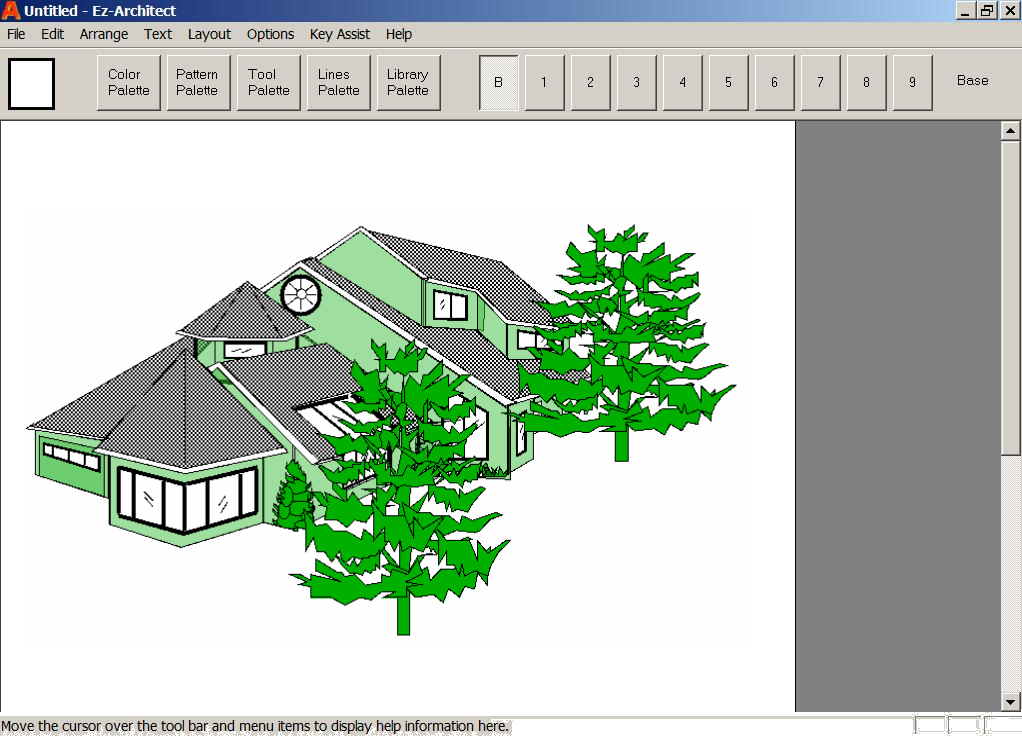This screenshot has height=737, width=1022.
Task: Activate layer 9 button
Action: (x=912, y=82)
